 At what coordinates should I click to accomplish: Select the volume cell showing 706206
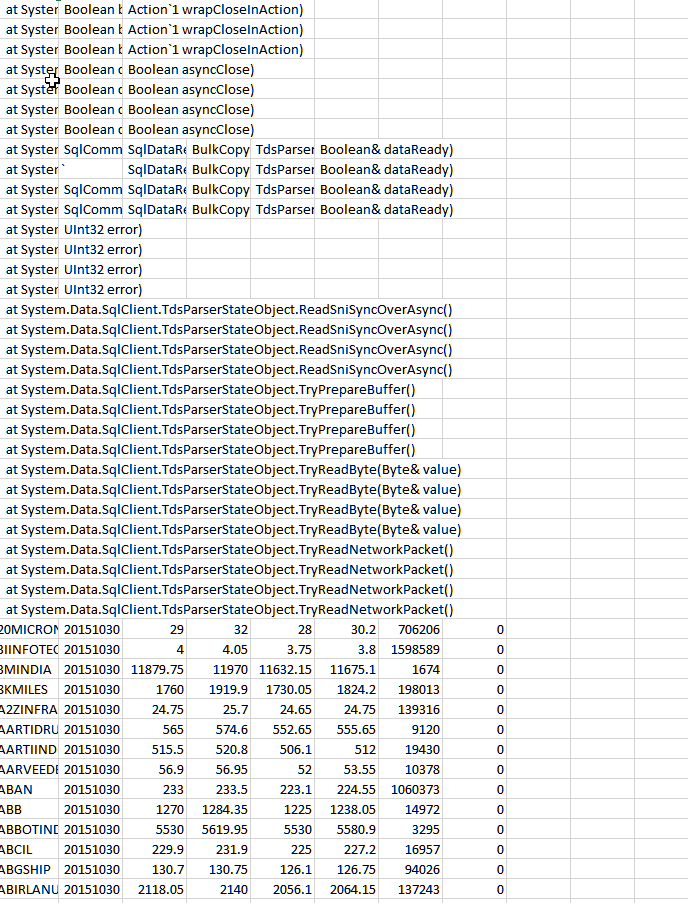[x=412, y=629]
